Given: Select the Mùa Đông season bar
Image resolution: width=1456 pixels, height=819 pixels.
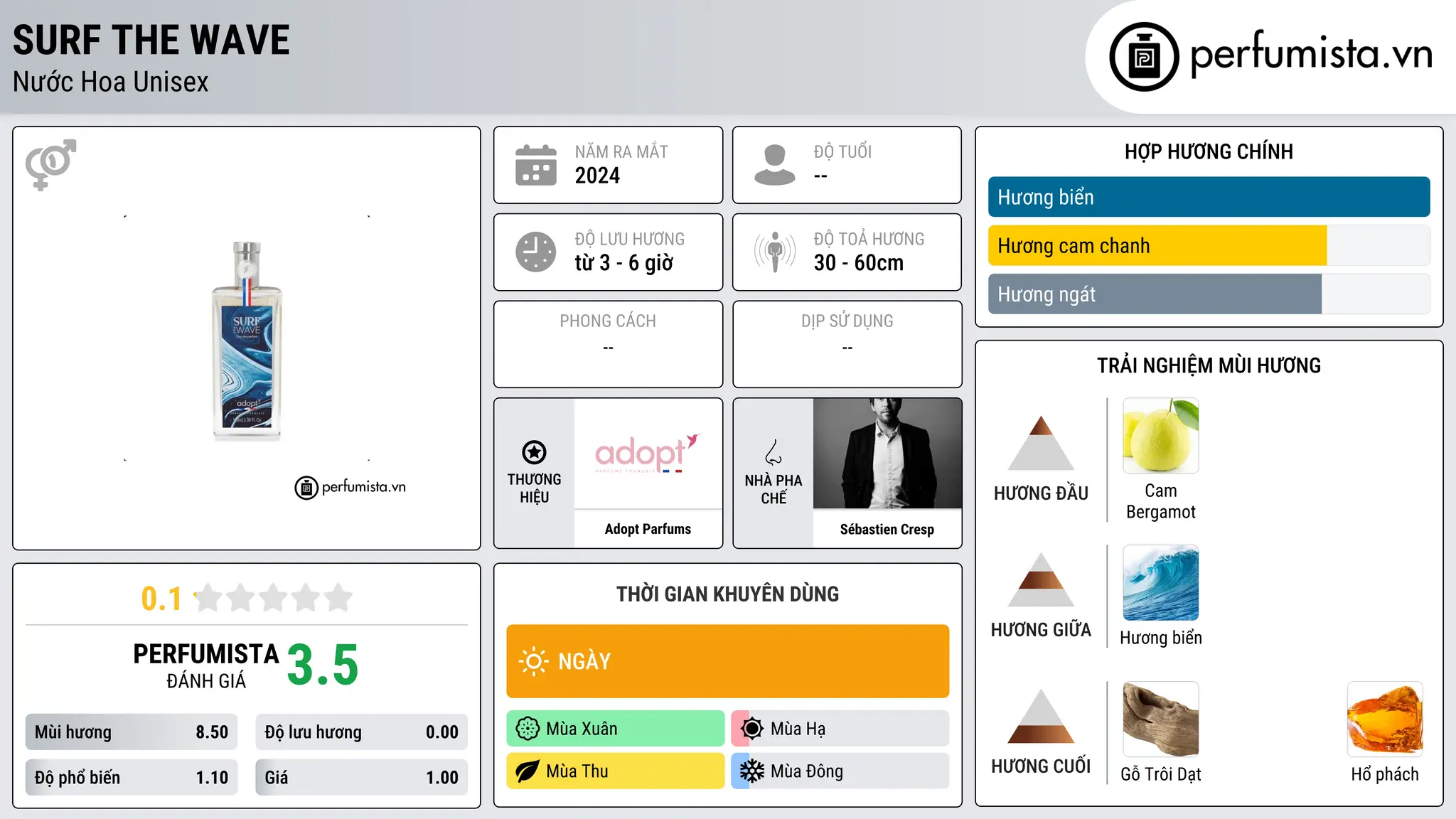Looking at the screenshot, I should coord(840,771).
